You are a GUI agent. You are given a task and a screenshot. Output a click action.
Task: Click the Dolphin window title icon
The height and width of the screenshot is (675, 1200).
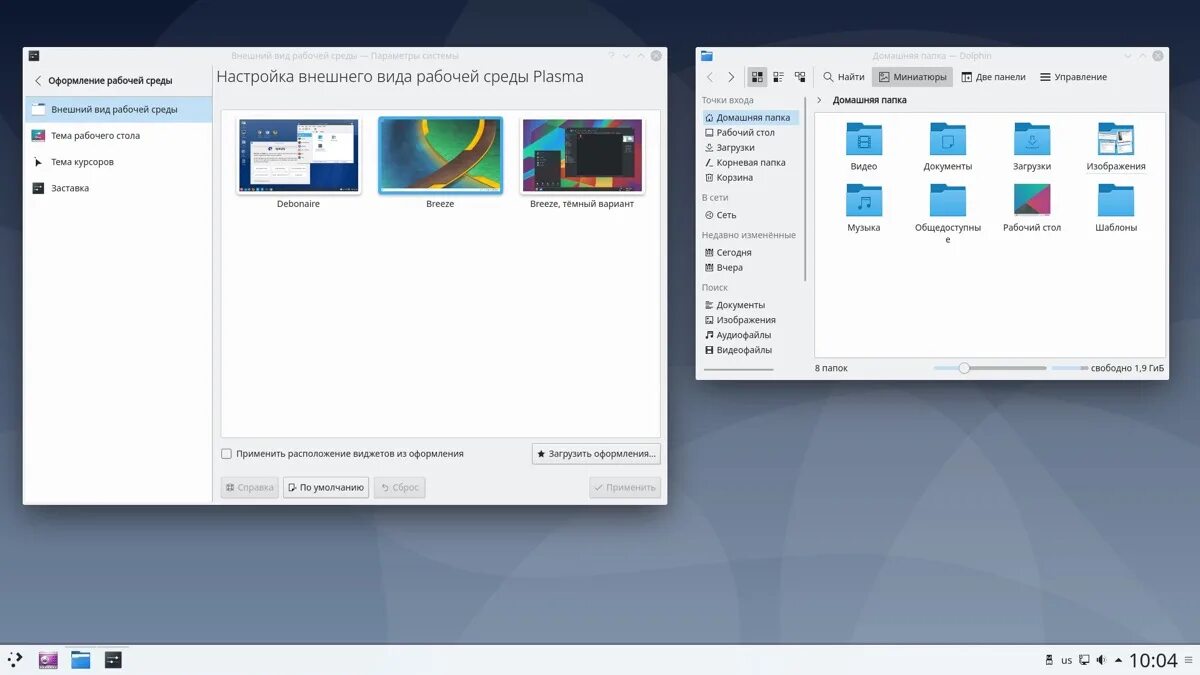(707, 56)
